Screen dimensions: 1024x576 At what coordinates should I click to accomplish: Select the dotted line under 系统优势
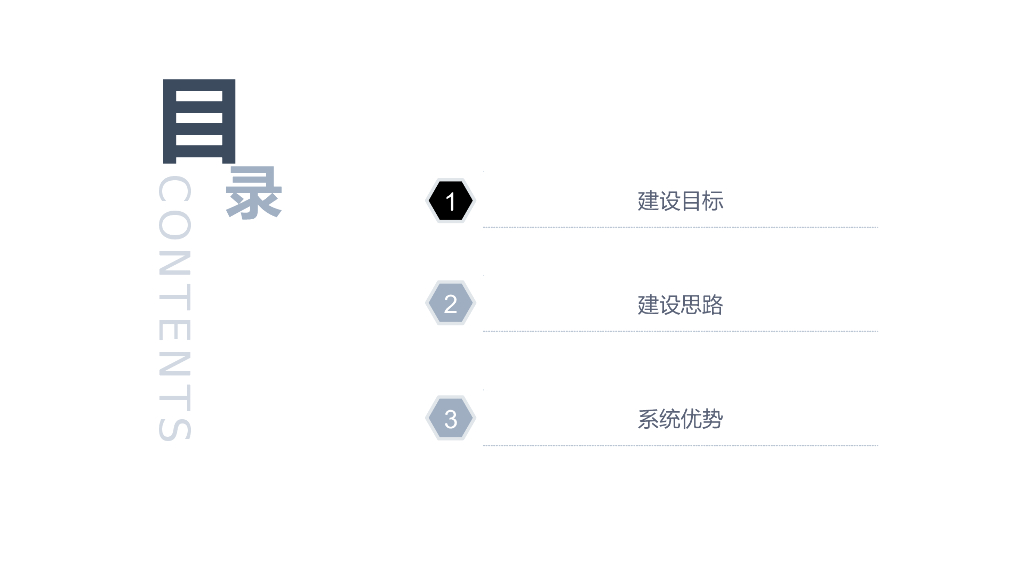(x=680, y=445)
